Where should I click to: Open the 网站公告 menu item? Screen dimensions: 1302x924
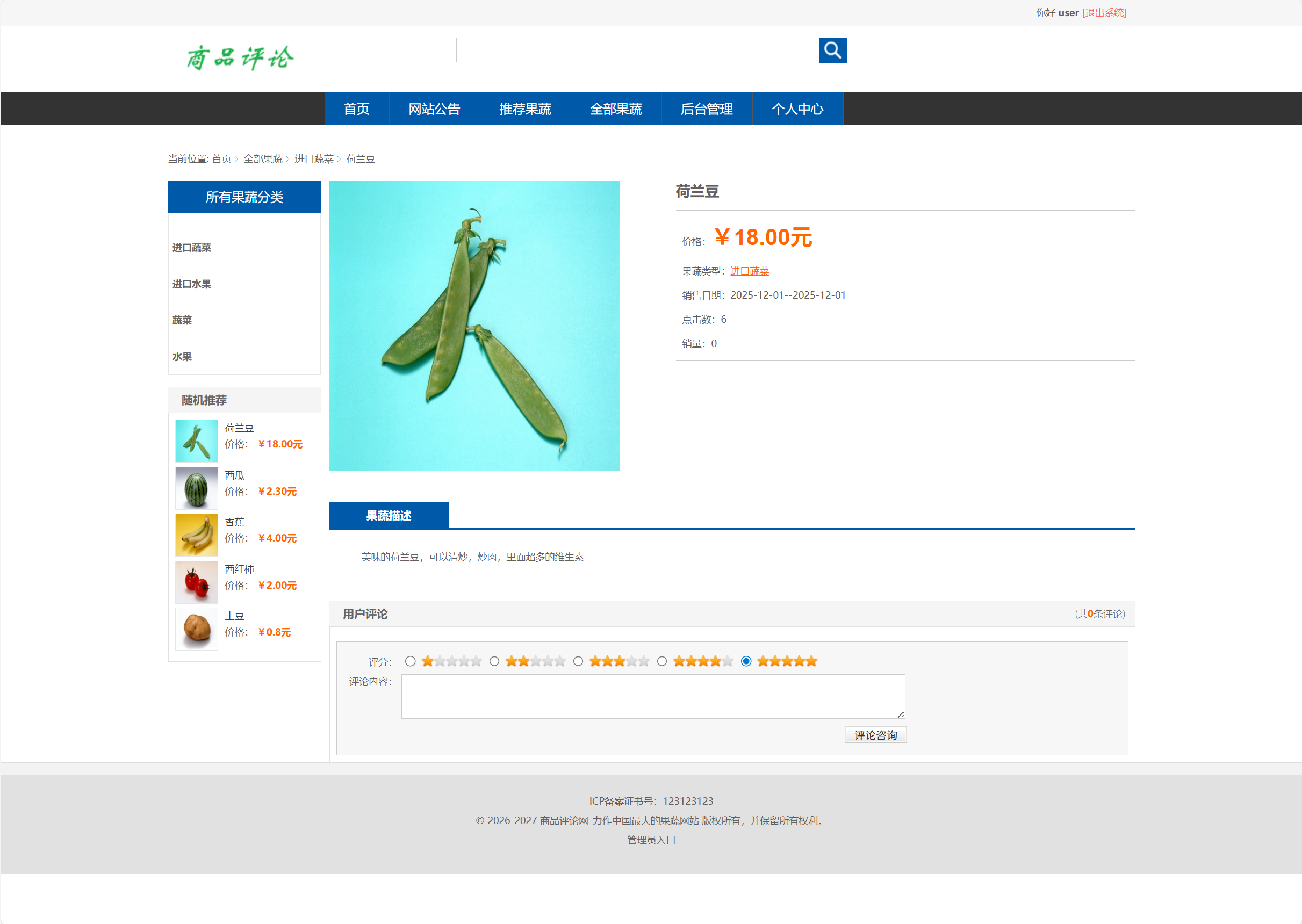click(434, 109)
